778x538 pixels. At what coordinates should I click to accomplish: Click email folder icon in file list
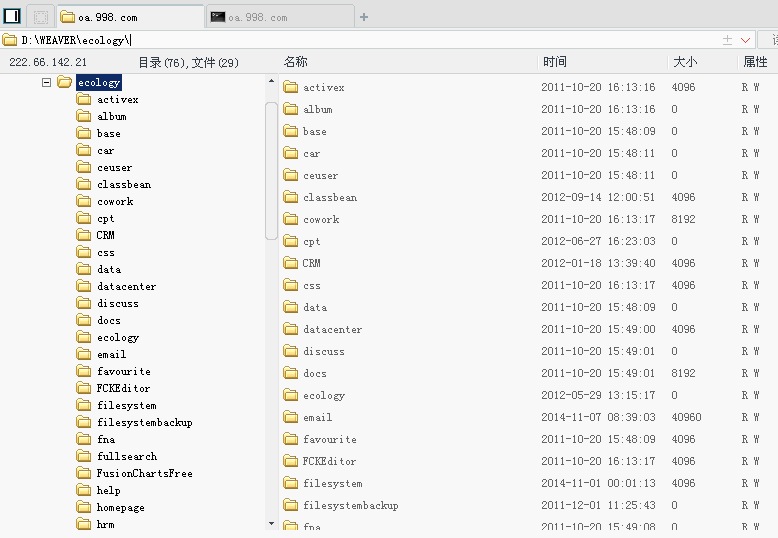pos(290,417)
